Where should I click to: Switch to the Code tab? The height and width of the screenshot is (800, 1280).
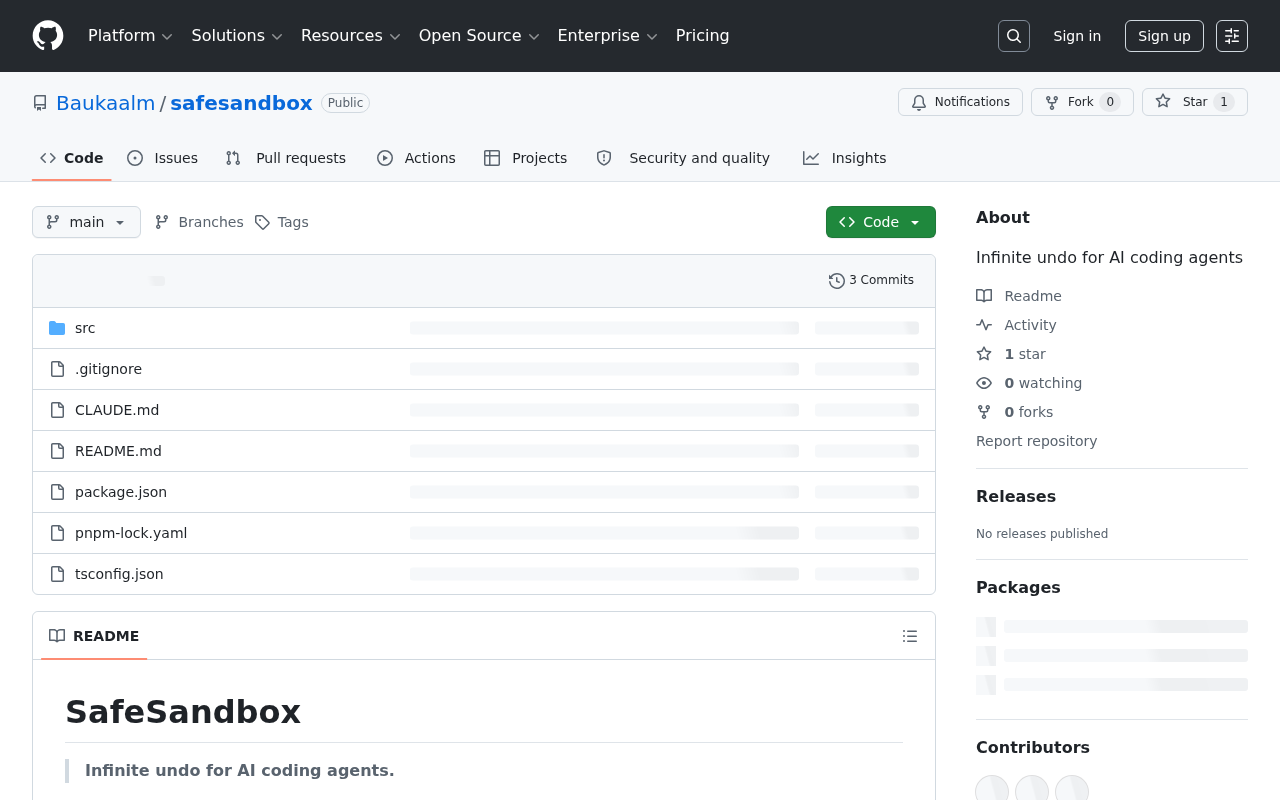[x=72, y=158]
